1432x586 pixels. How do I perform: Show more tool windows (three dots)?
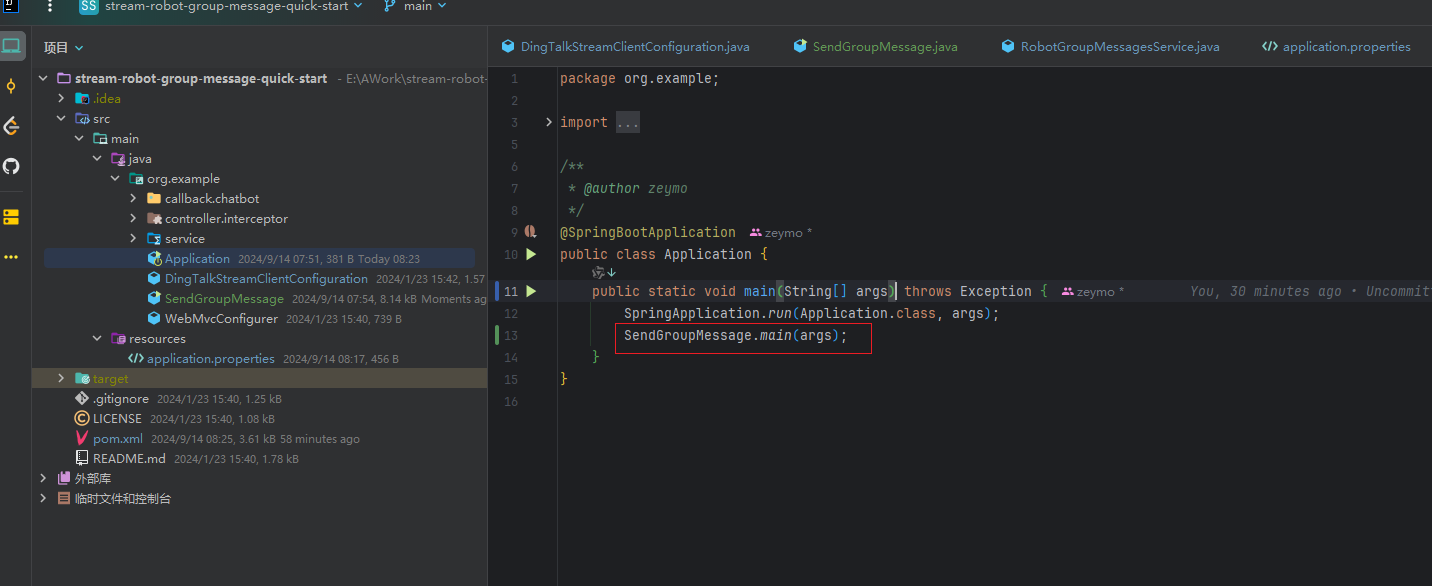tap(11, 257)
